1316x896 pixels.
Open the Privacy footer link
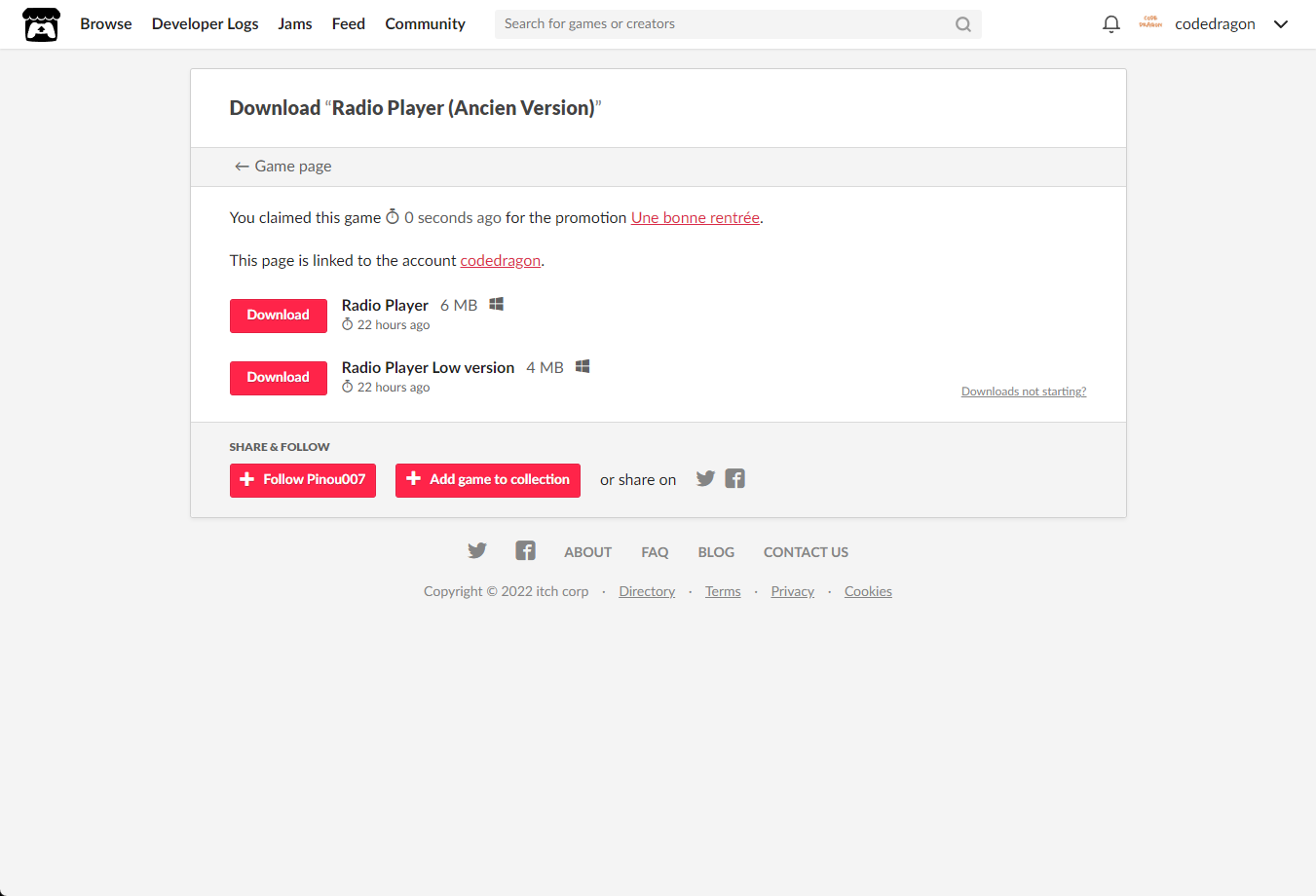coord(793,592)
